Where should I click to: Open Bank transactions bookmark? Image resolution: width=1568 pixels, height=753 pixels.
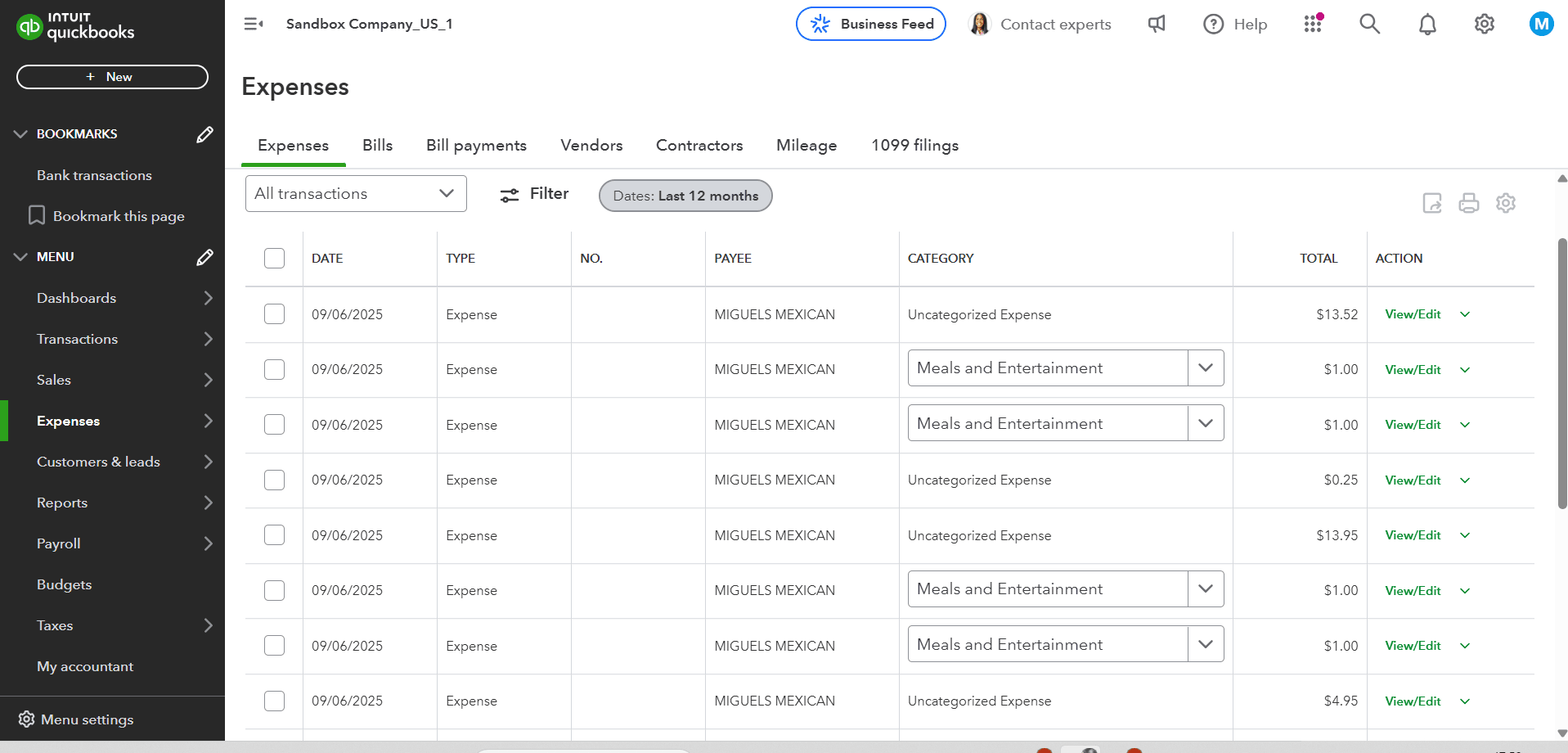point(94,175)
